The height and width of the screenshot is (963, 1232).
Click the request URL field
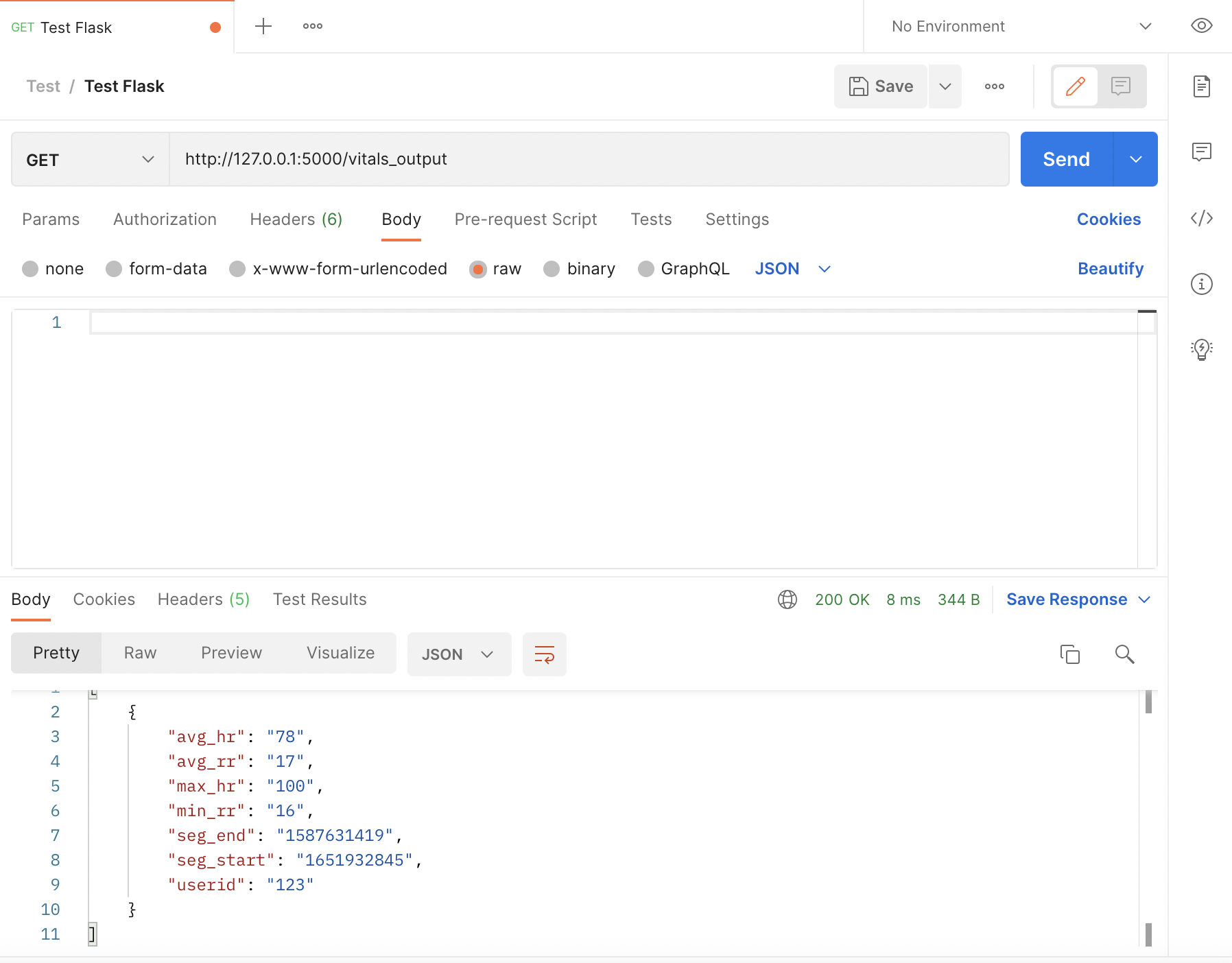point(589,159)
